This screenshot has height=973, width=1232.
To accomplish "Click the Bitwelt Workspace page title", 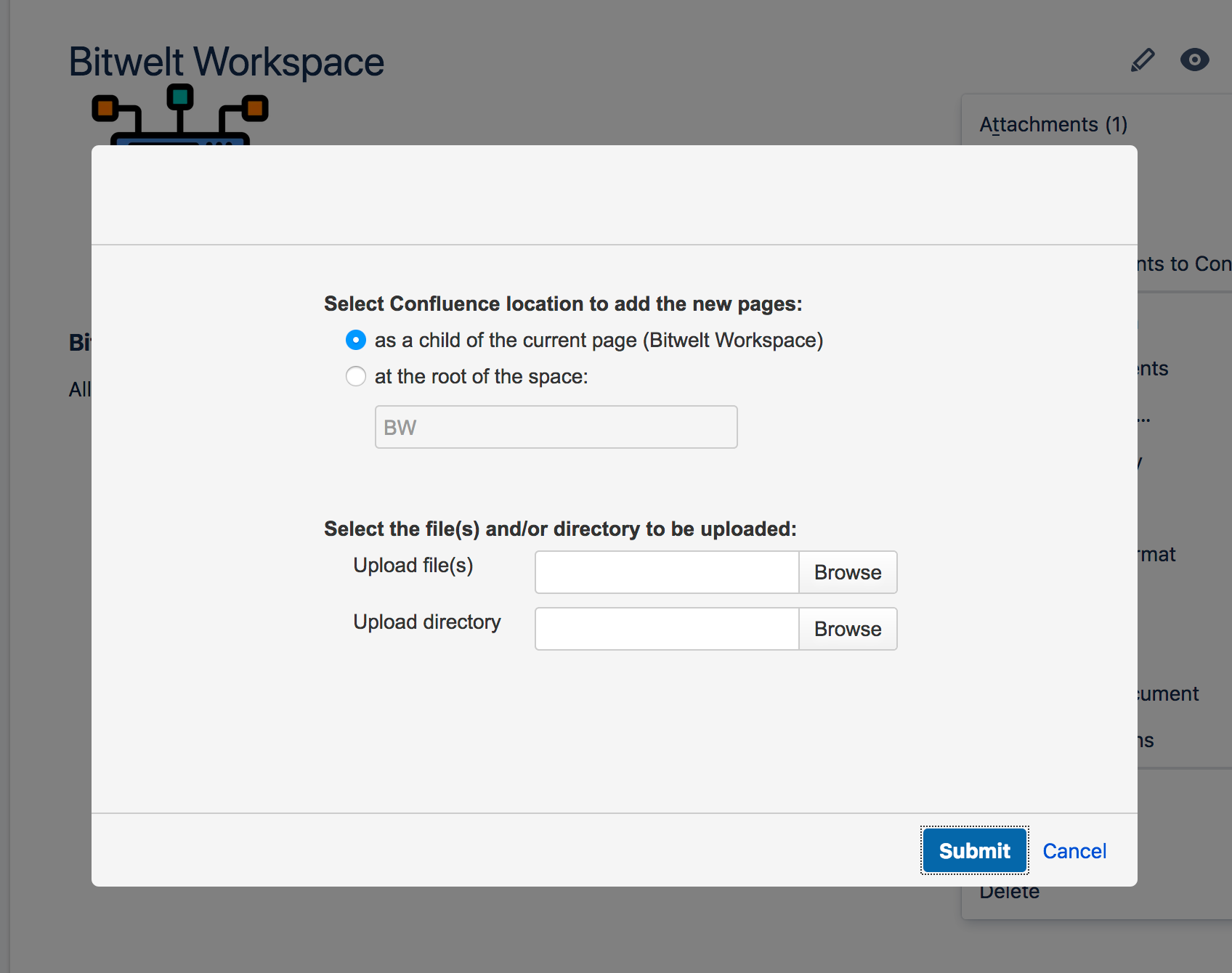I will [x=227, y=62].
